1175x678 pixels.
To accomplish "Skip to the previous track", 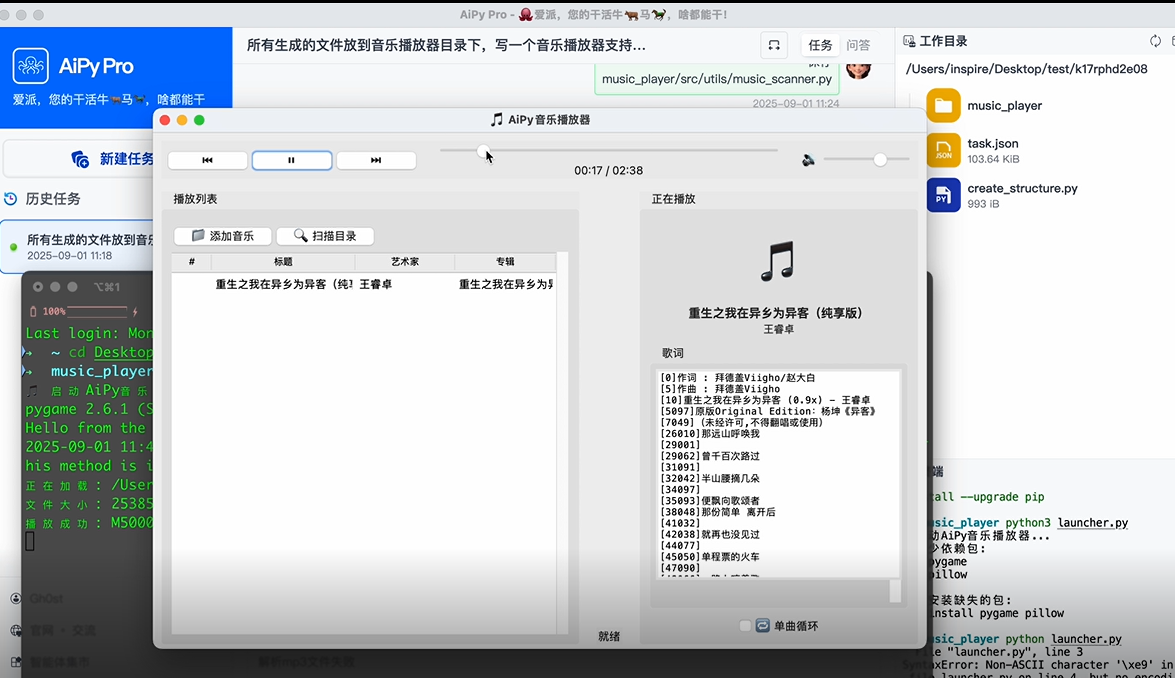I will coord(208,160).
